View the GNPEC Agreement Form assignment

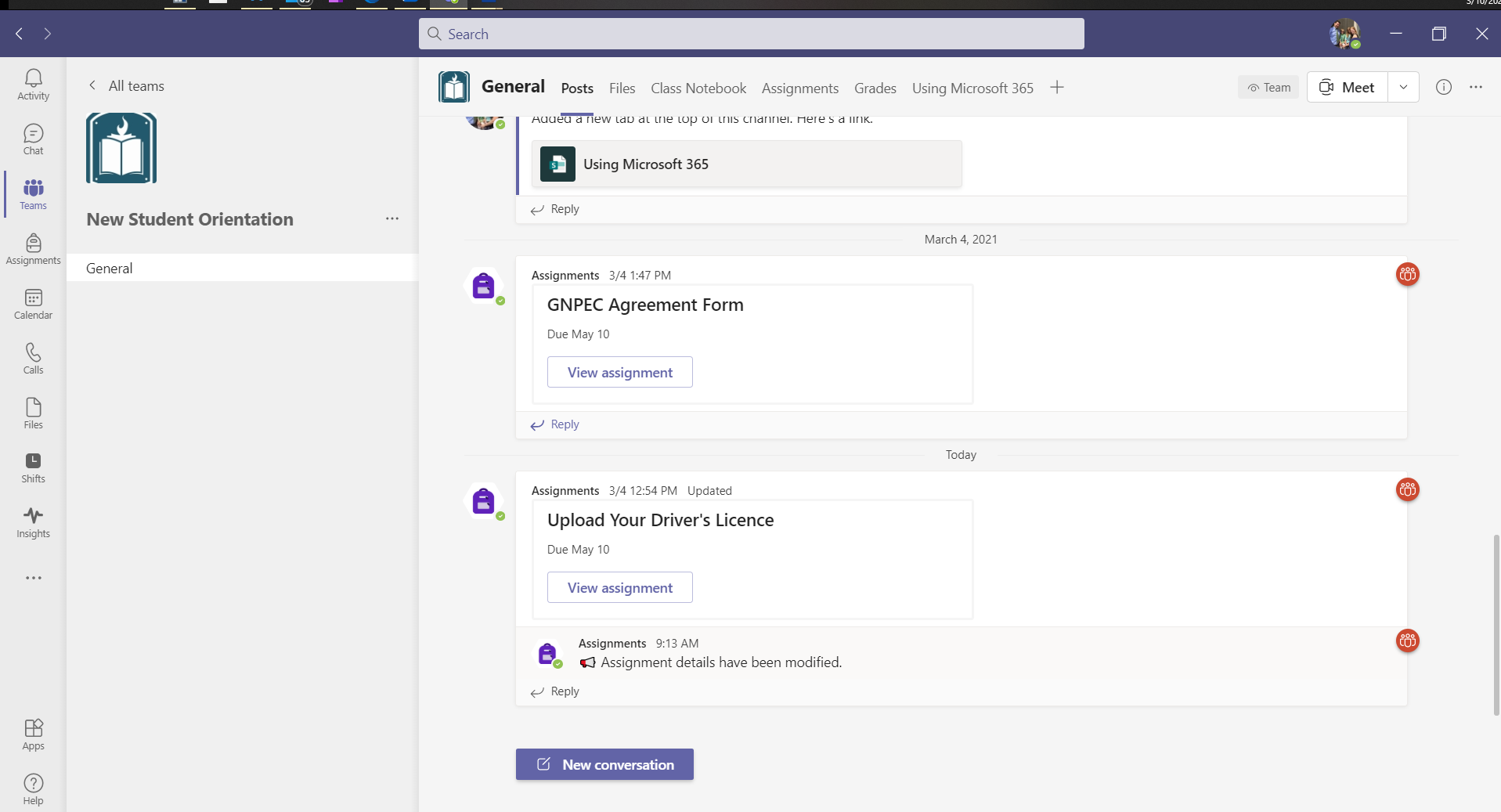pyautogui.click(x=619, y=372)
